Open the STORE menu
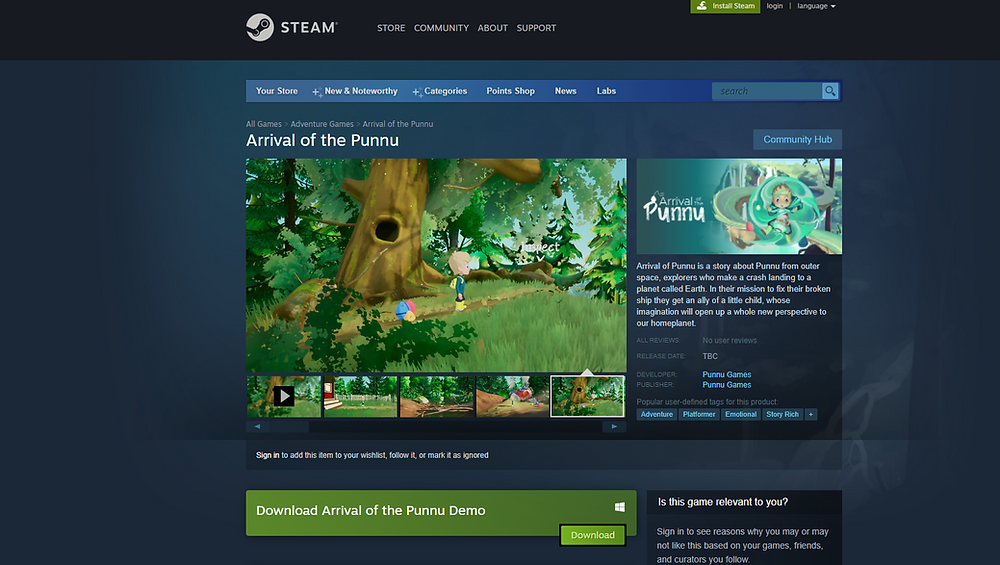The height and width of the screenshot is (565, 1000). tap(391, 28)
